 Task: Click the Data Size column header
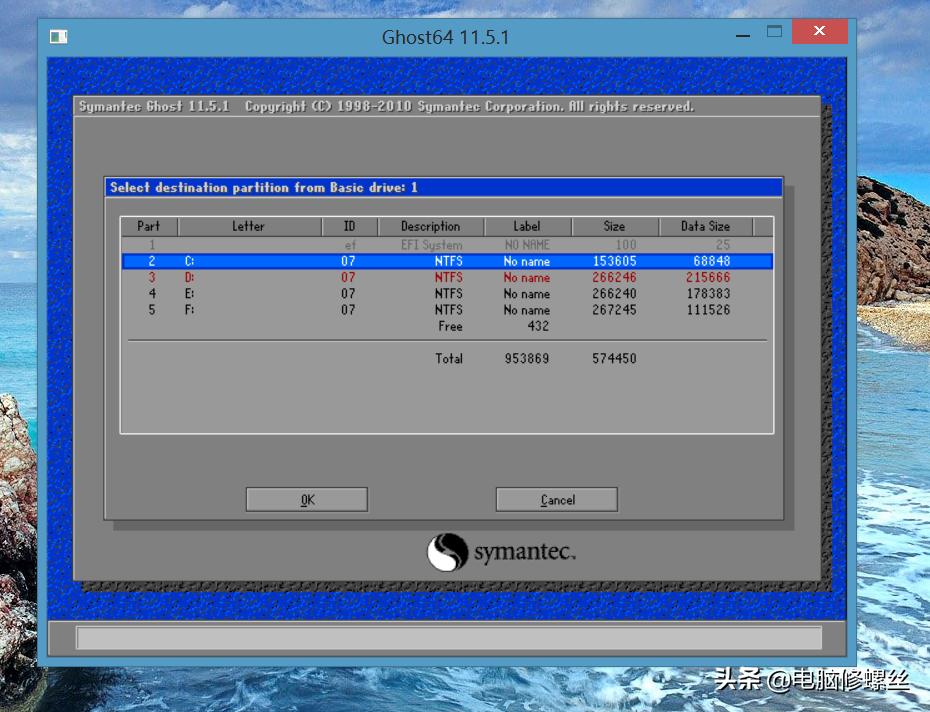tap(705, 226)
